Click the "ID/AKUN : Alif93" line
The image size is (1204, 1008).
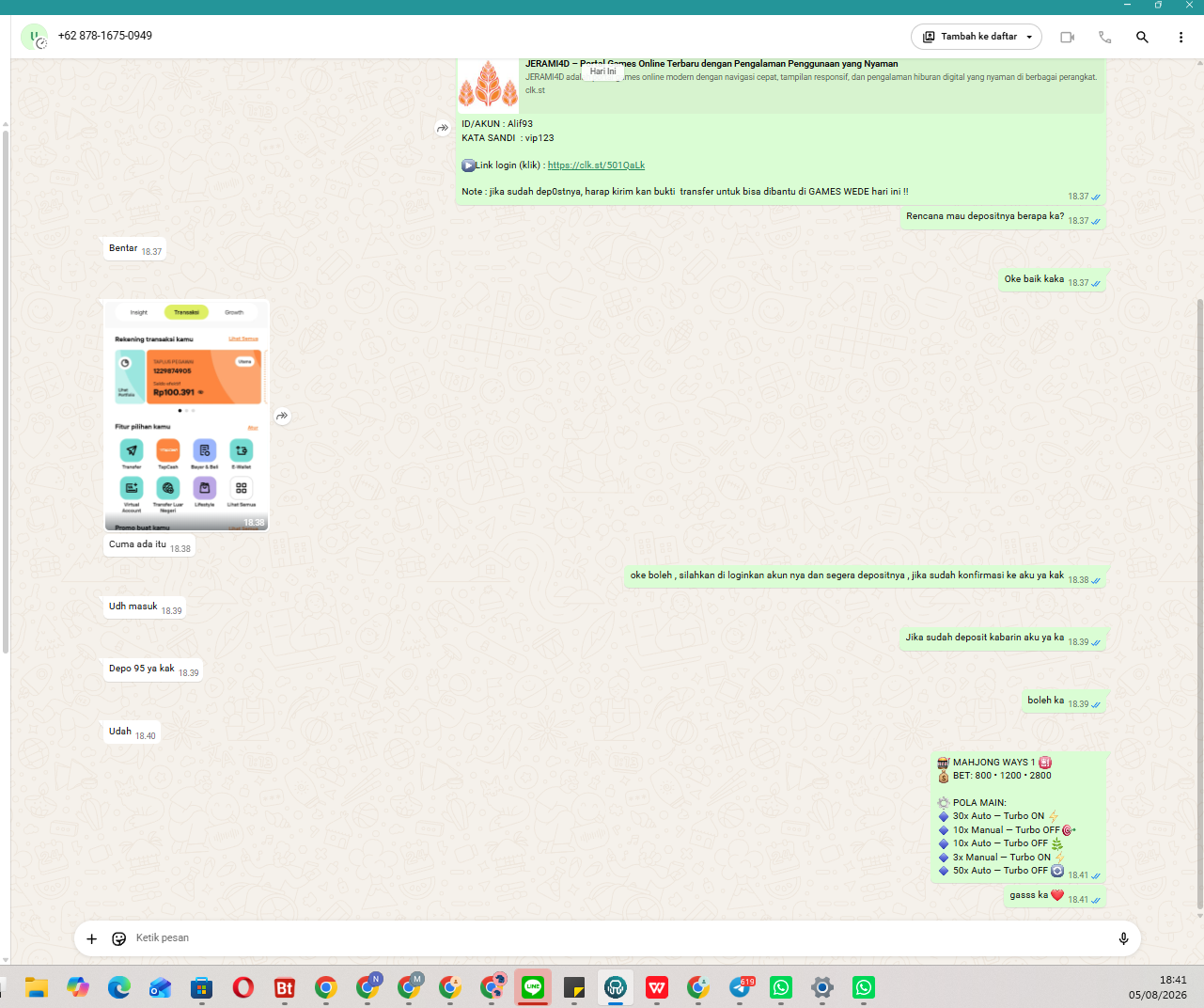click(497, 124)
